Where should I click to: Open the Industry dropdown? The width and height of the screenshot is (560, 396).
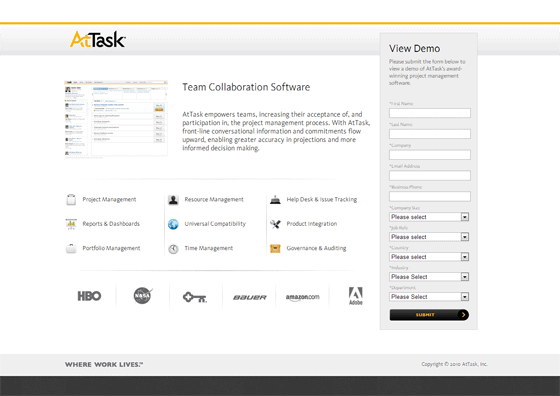[x=429, y=277]
